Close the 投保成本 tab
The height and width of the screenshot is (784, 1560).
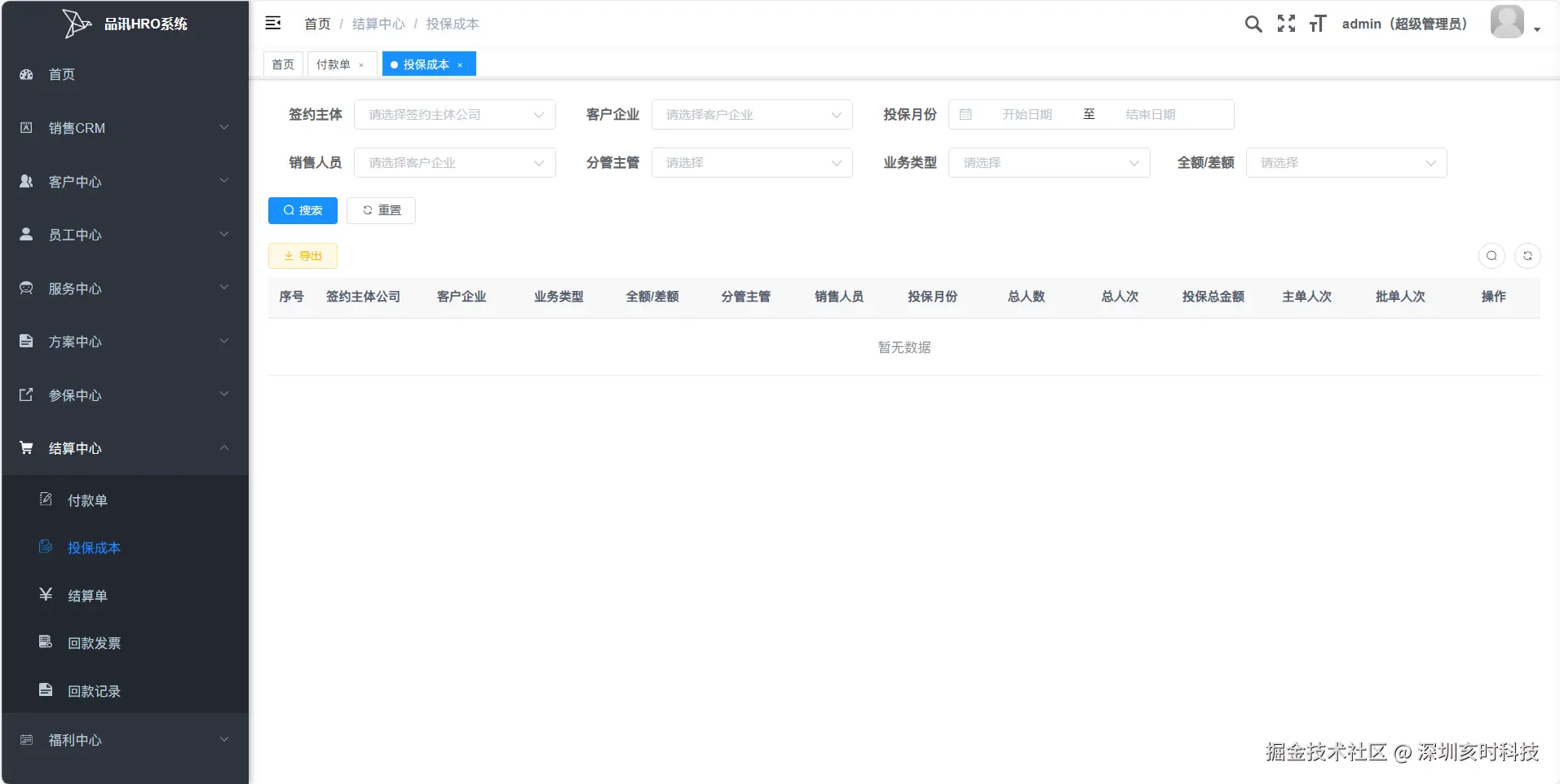pos(460,65)
